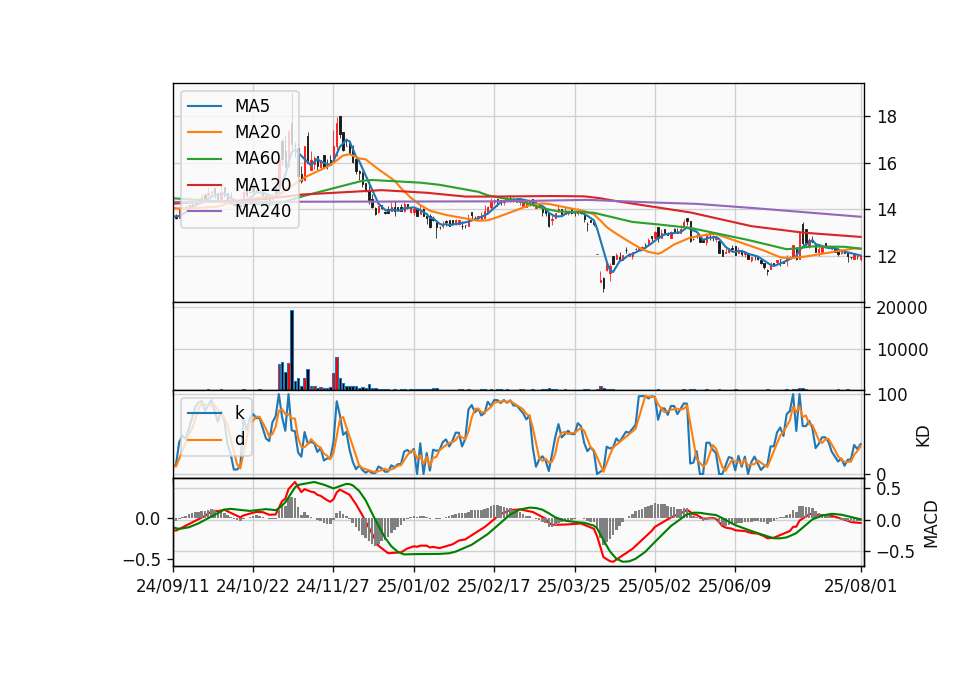Click the MA120 legend label
The width and height of the screenshot is (960, 690).
[x=263, y=184]
